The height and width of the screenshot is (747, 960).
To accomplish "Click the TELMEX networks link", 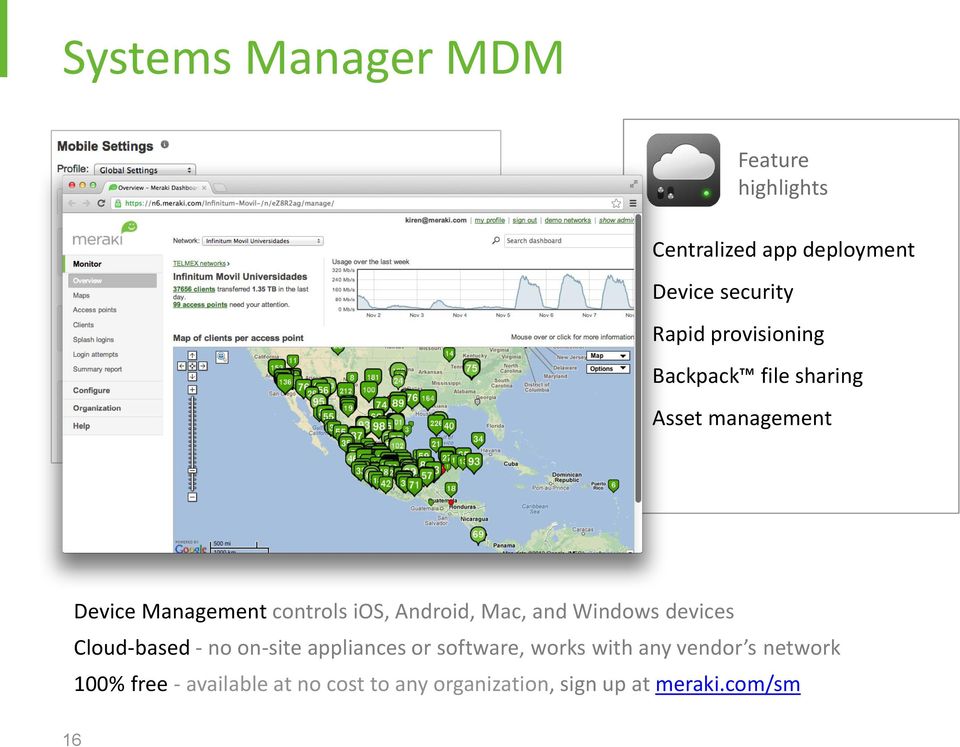I will pyautogui.click(x=200, y=263).
